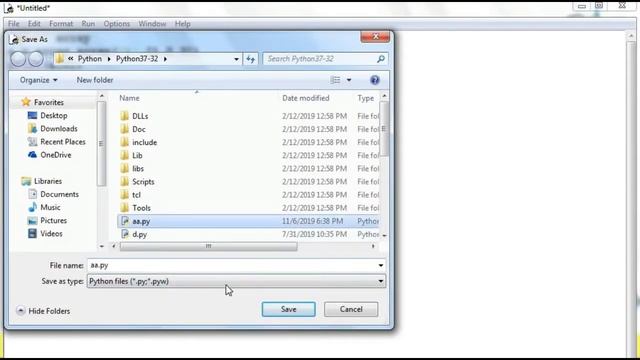Click the Save button
This screenshot has width=640, height=360.
289,309
